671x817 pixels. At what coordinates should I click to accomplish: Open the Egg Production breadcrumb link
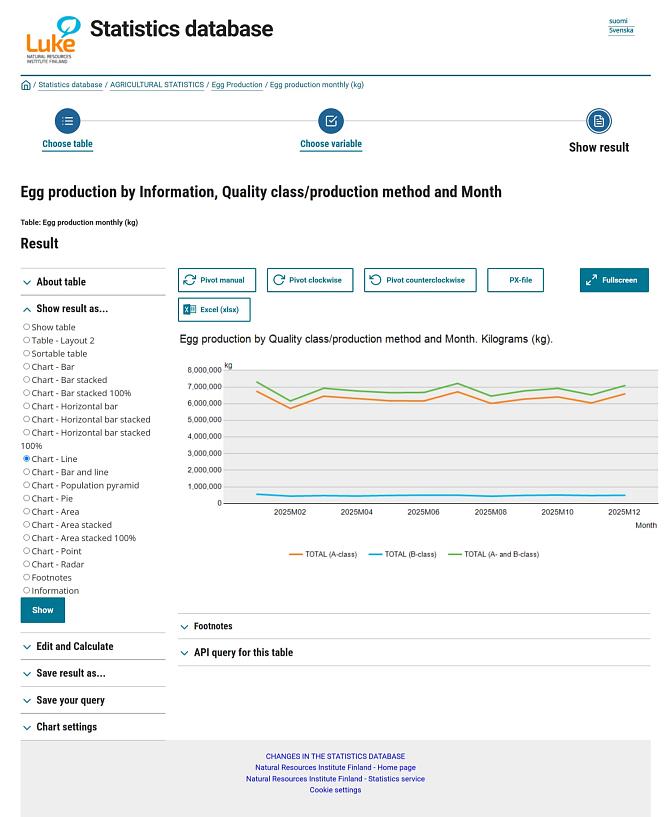(237, 85)
